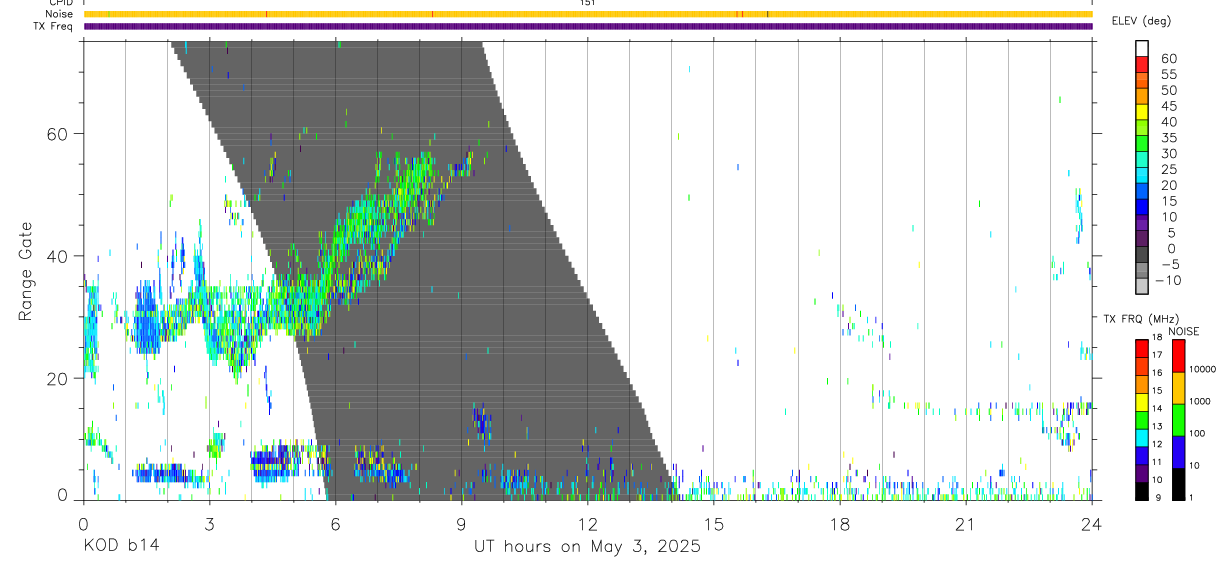Viewport: 1228px width, 567px height.
Task: Click the dark gray 0 to -5 ELEV segment
Action: pyautogui.click(x=1142, y=255)
